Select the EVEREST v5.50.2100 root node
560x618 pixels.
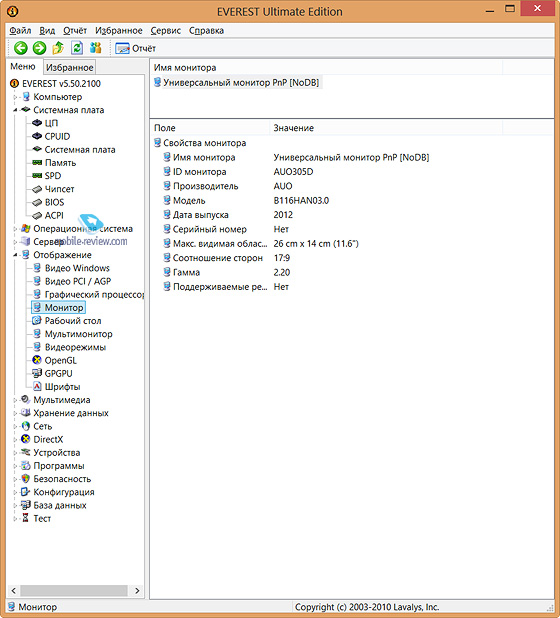pos(61,84)
